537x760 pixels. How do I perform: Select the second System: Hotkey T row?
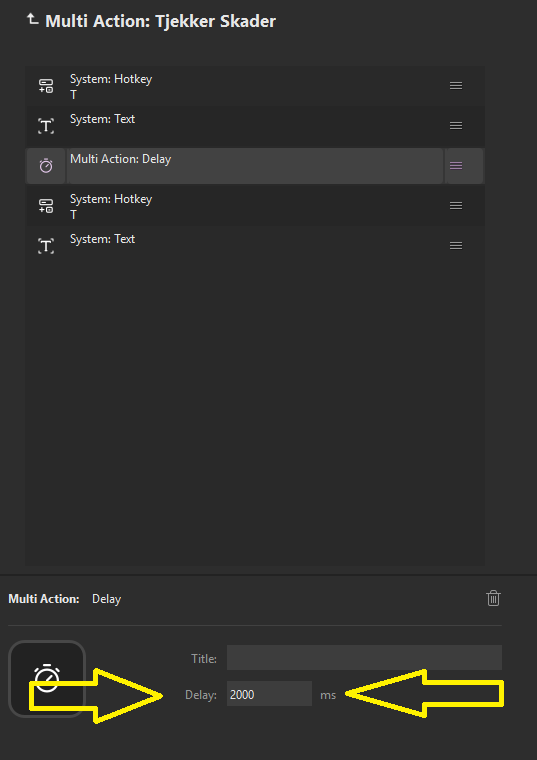click(255, 206)
